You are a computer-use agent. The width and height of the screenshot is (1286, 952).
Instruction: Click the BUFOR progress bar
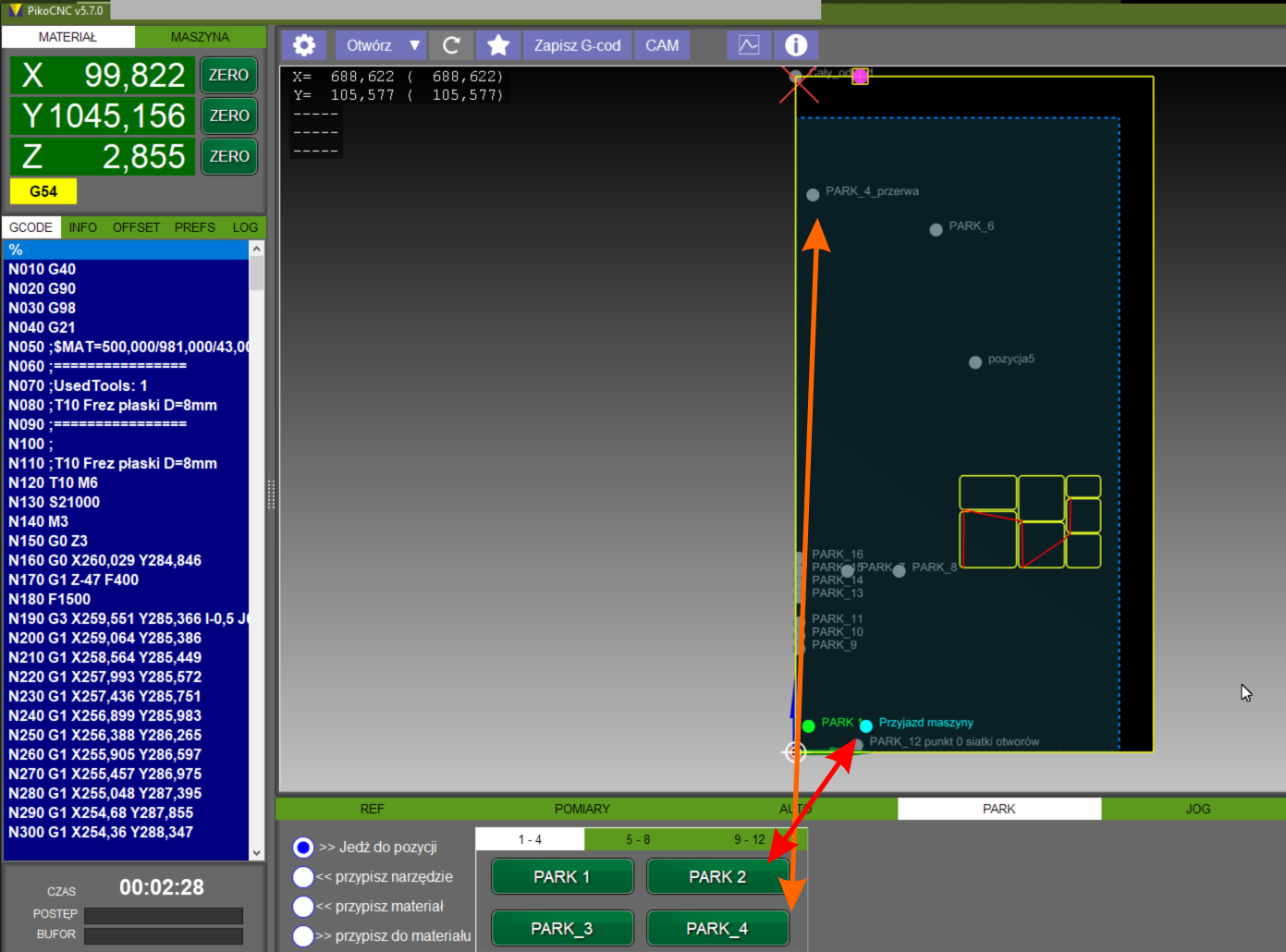click(x=164, y=935)
